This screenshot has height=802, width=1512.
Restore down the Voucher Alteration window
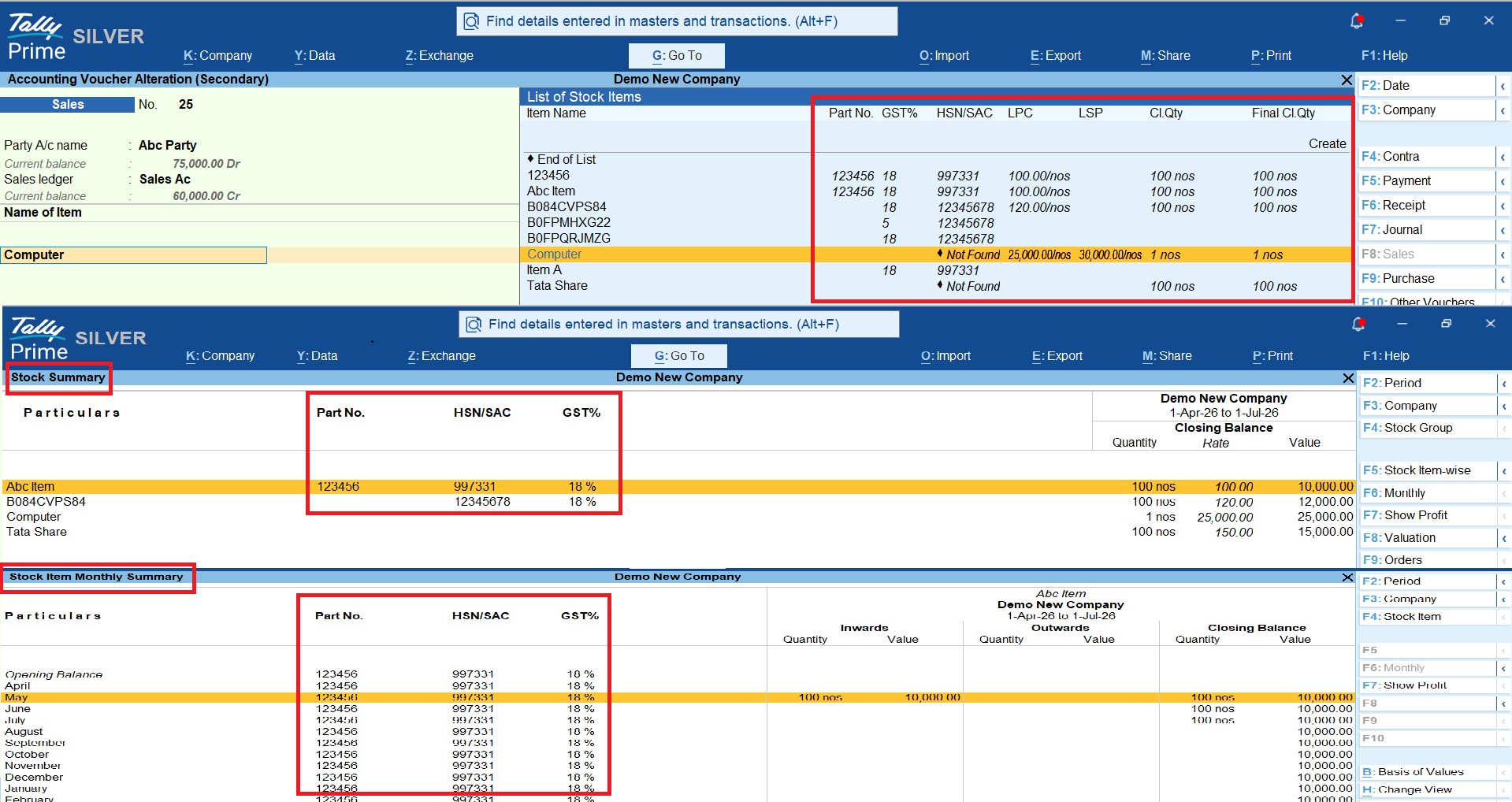(1444, 20)
